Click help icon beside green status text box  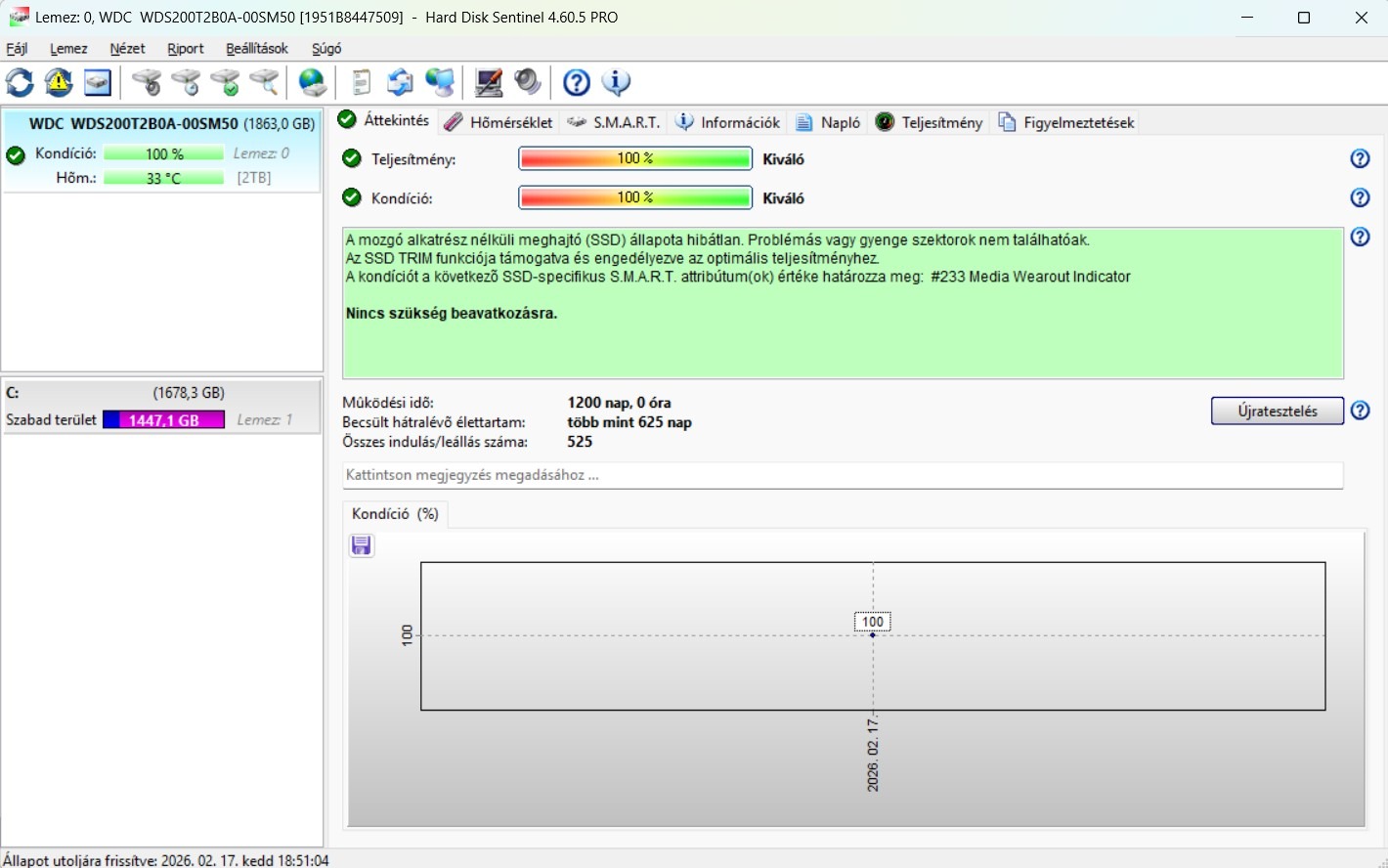tap(1360, 237)
